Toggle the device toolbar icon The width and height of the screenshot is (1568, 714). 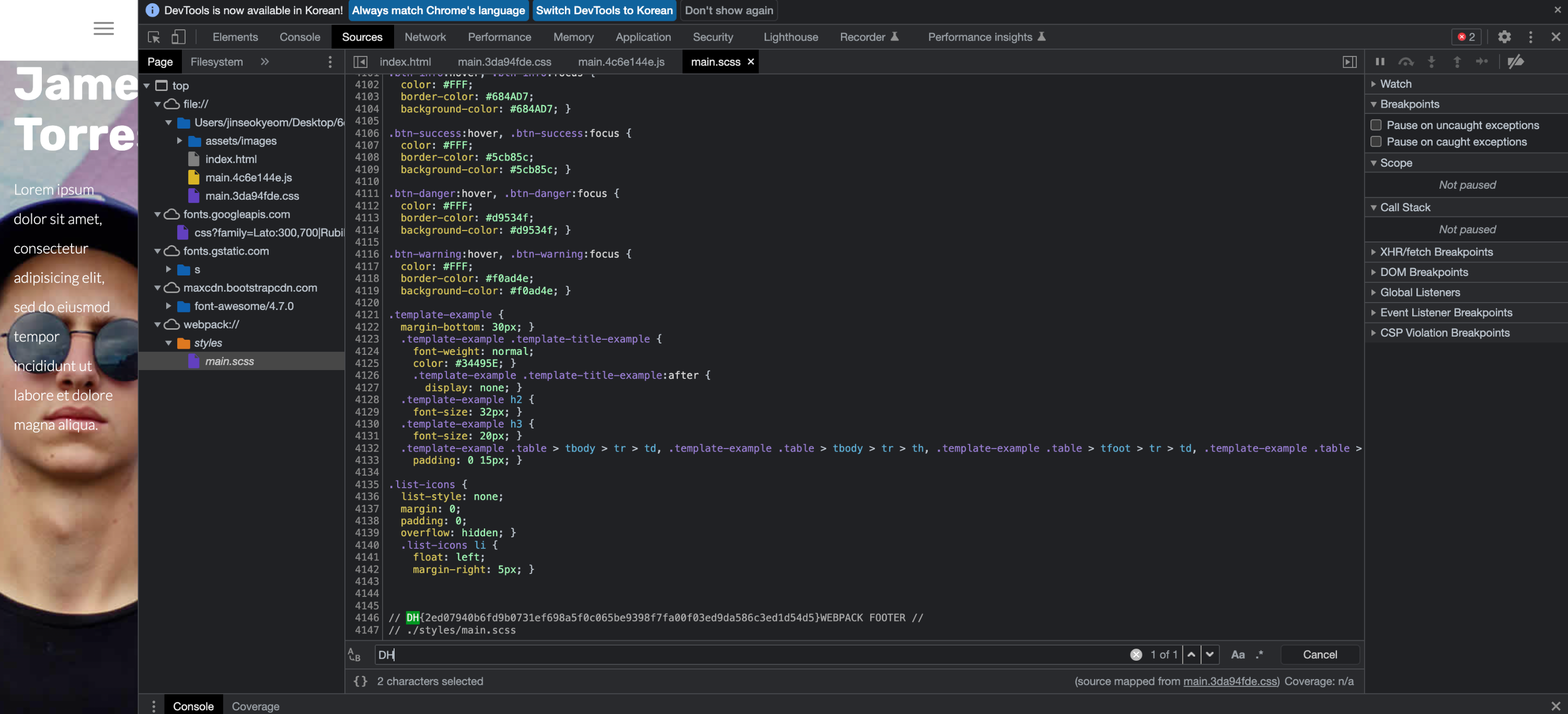[178, 37]
